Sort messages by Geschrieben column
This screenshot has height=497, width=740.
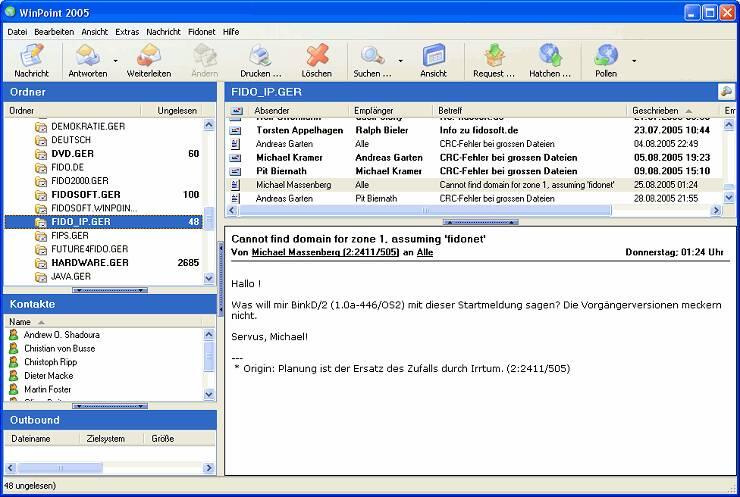point(655,110)
